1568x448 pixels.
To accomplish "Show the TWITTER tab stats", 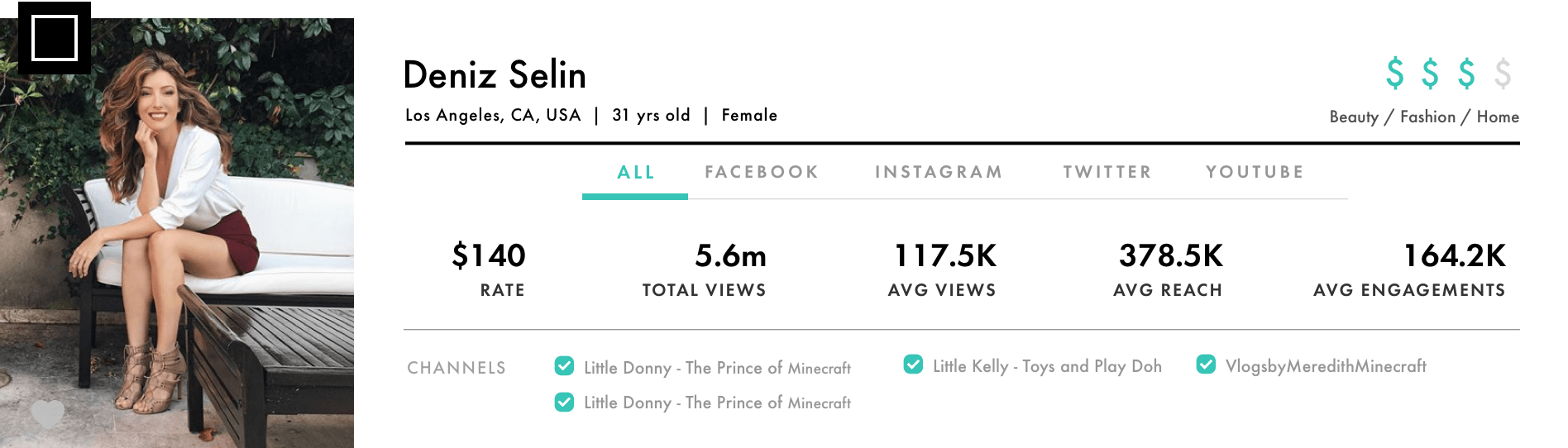I will click(x=1107, y=172).
